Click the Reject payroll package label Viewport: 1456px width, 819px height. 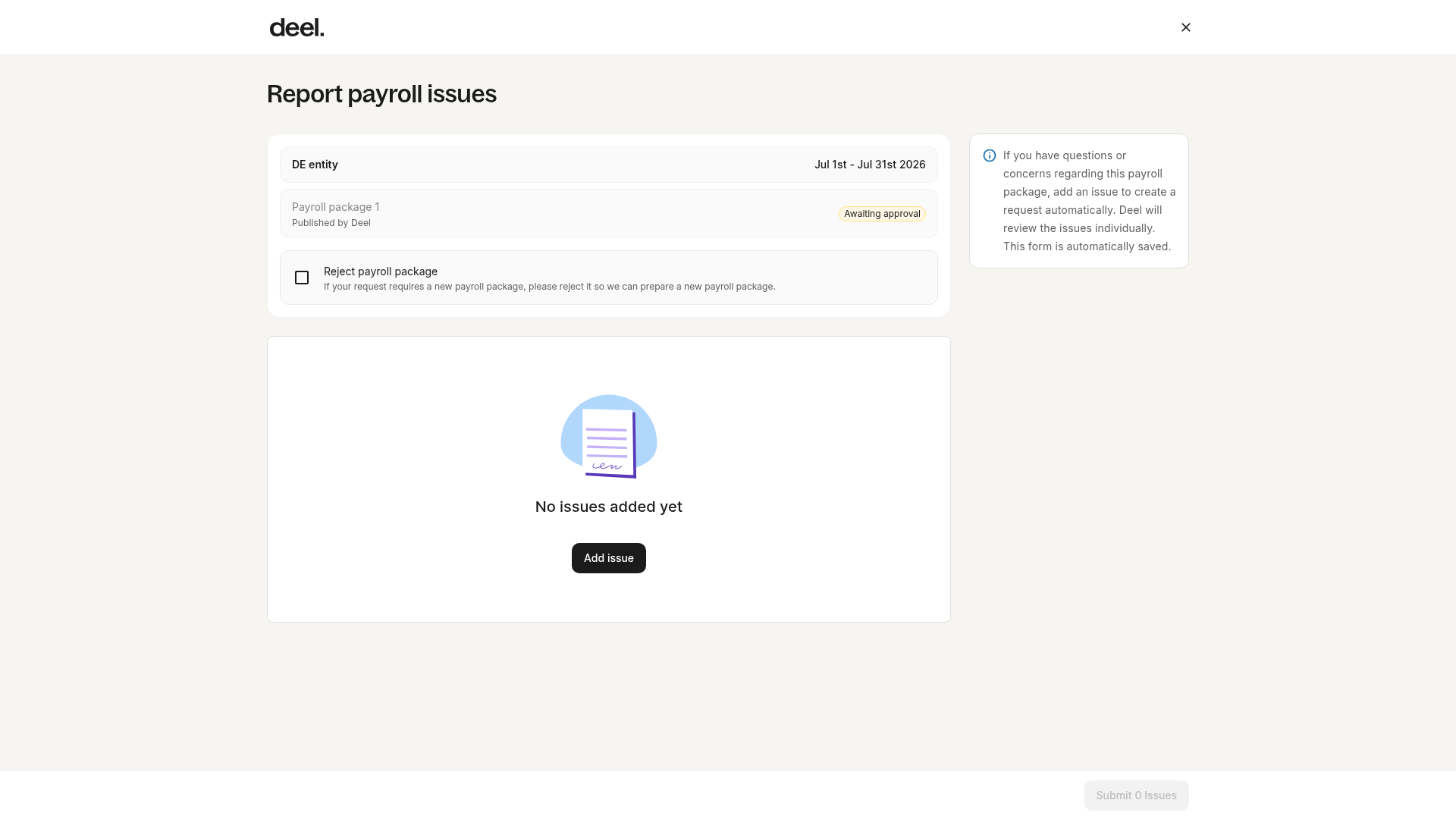tap(381, 271)
